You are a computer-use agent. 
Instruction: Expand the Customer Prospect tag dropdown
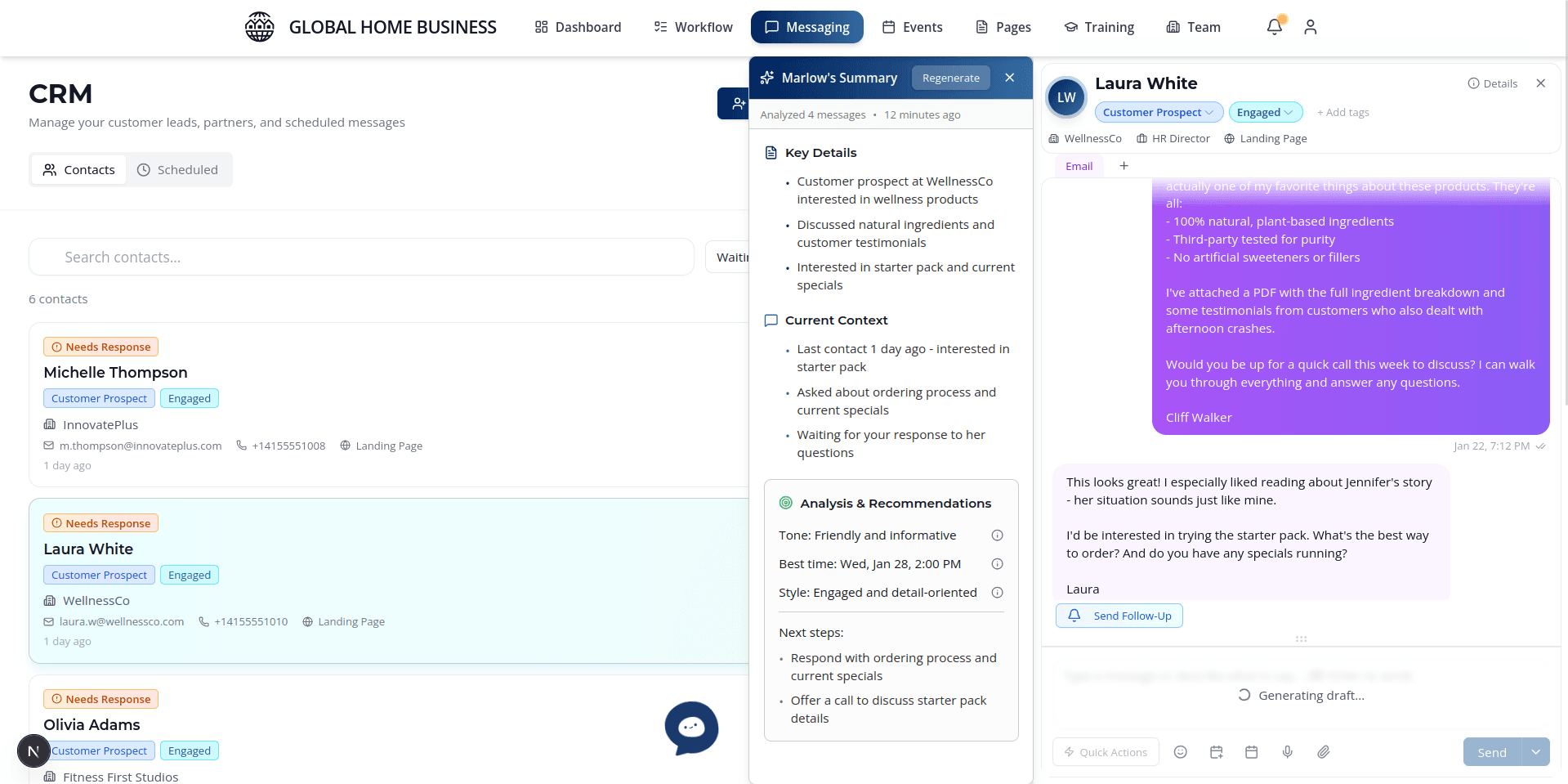[1158, 112]
